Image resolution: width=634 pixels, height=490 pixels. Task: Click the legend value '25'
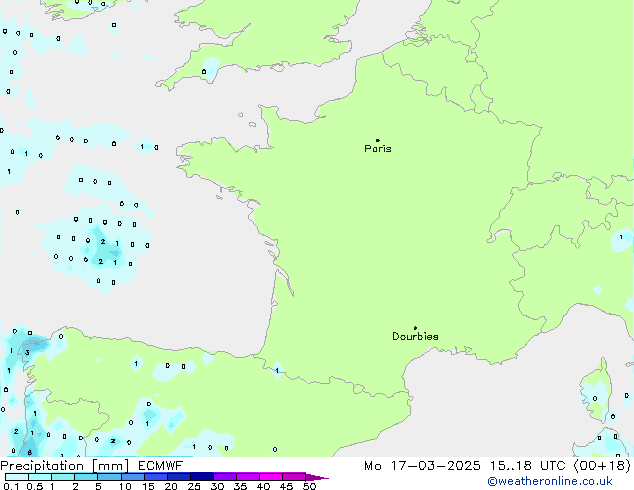click(194, 486)
